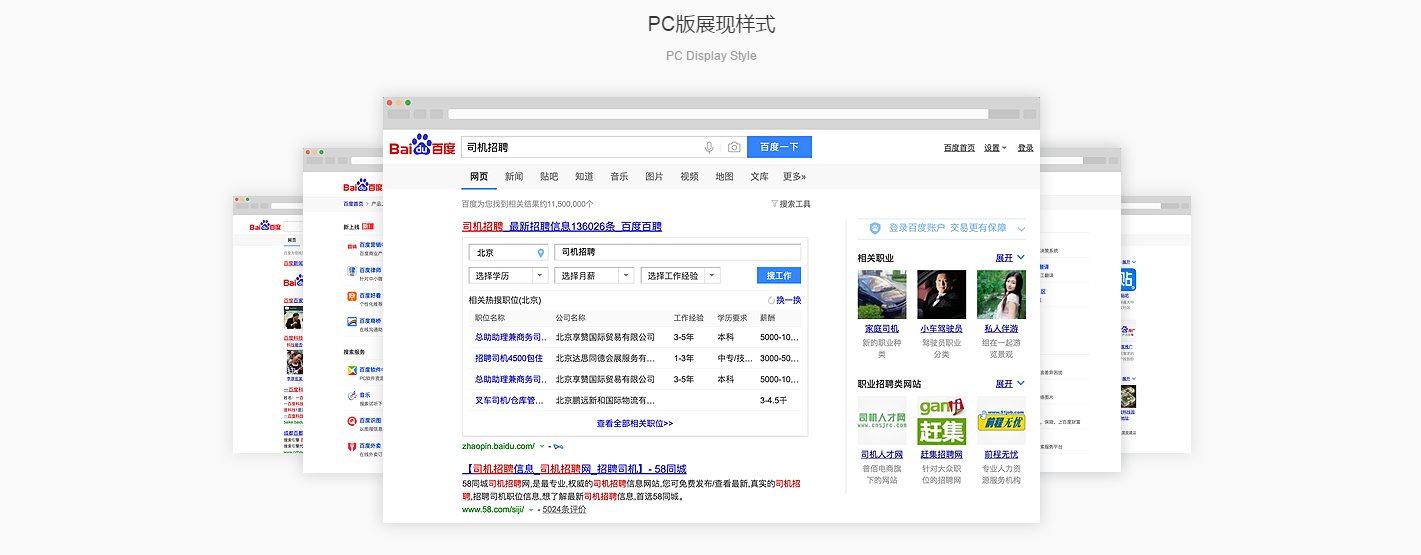Select 网页 tab in front window
This screenshot has height=555, width=1421.
pos(480,177)
